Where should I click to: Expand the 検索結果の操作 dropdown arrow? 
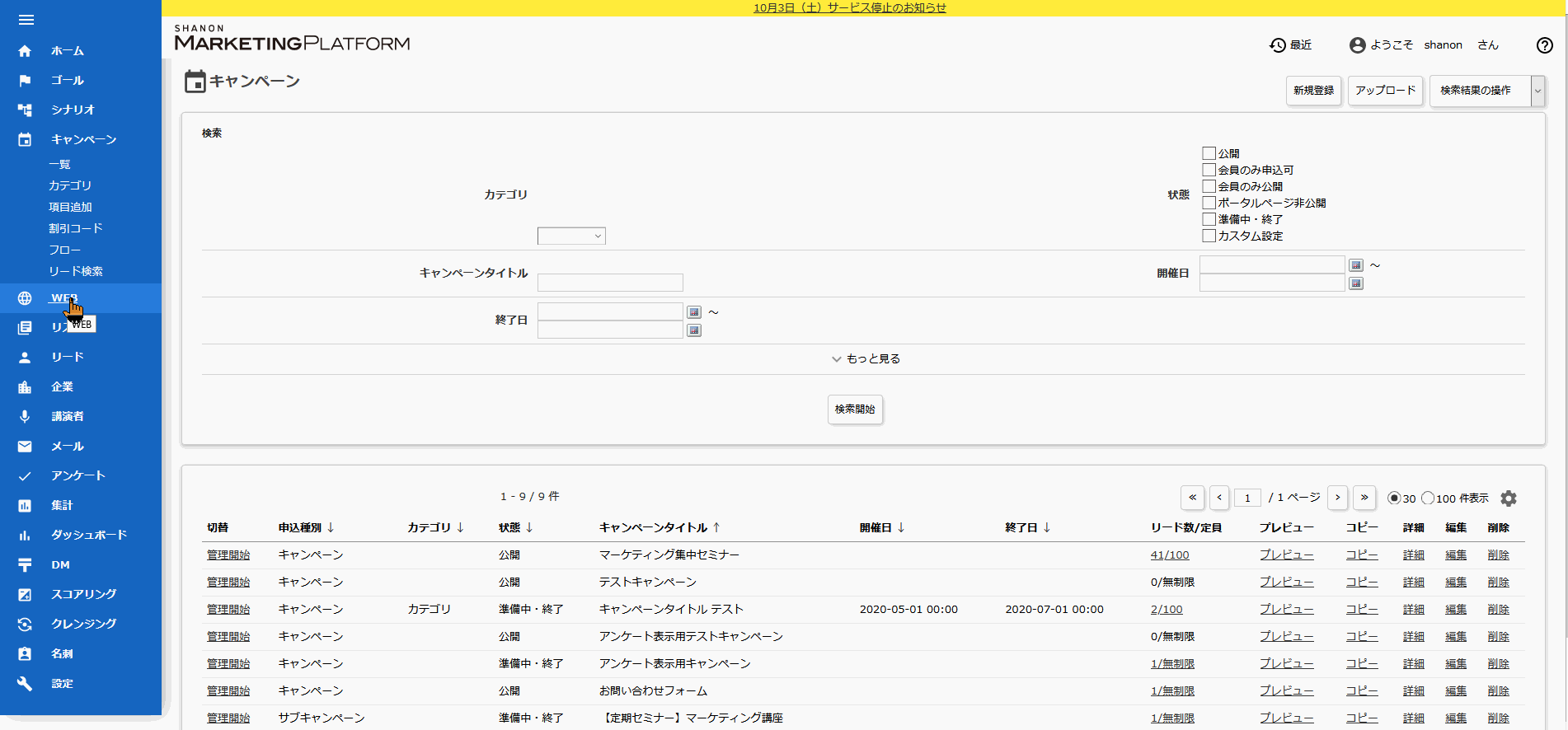pos(1537,91)
